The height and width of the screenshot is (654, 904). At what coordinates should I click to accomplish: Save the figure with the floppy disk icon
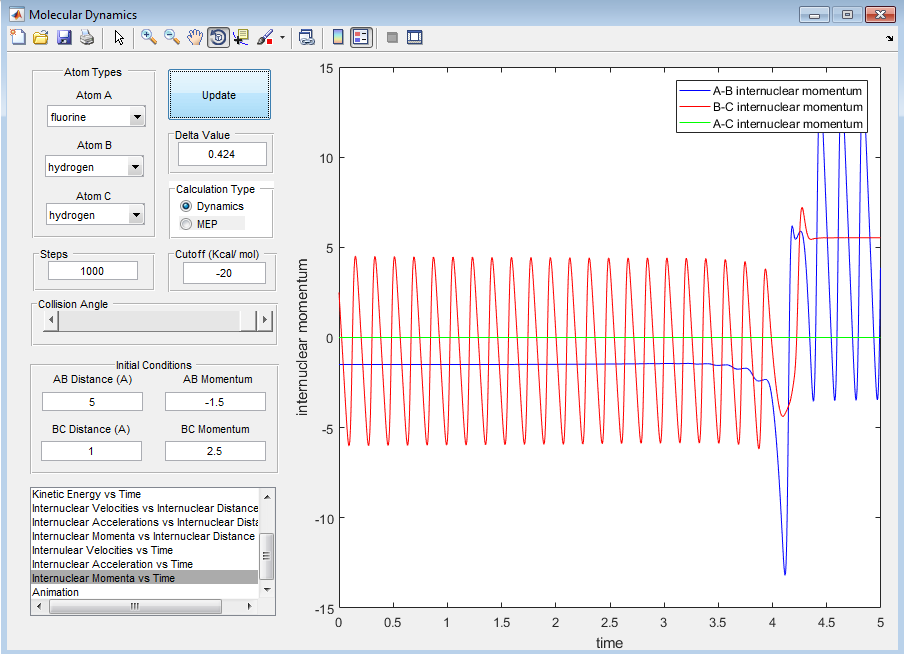pyautogui.click(x=64, y=38)
